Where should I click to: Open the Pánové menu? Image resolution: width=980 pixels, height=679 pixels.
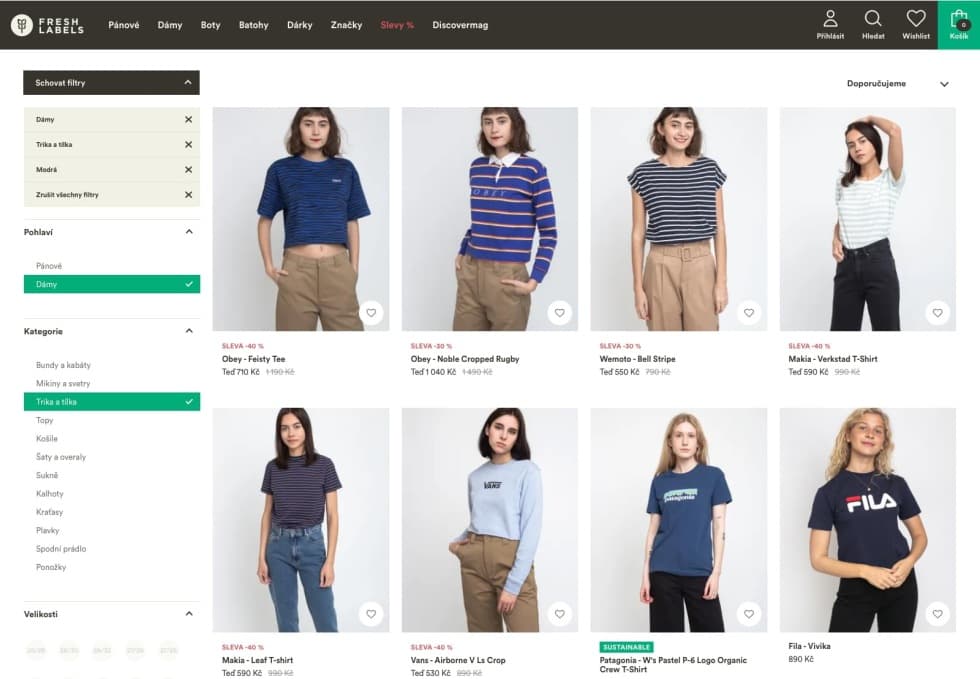(x=124, y=25)
